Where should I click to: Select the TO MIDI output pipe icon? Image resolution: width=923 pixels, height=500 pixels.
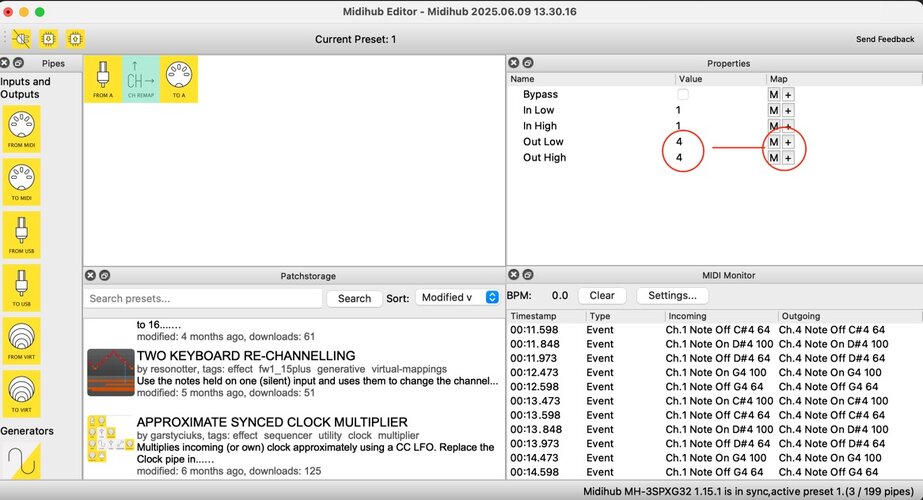[21, 182]
